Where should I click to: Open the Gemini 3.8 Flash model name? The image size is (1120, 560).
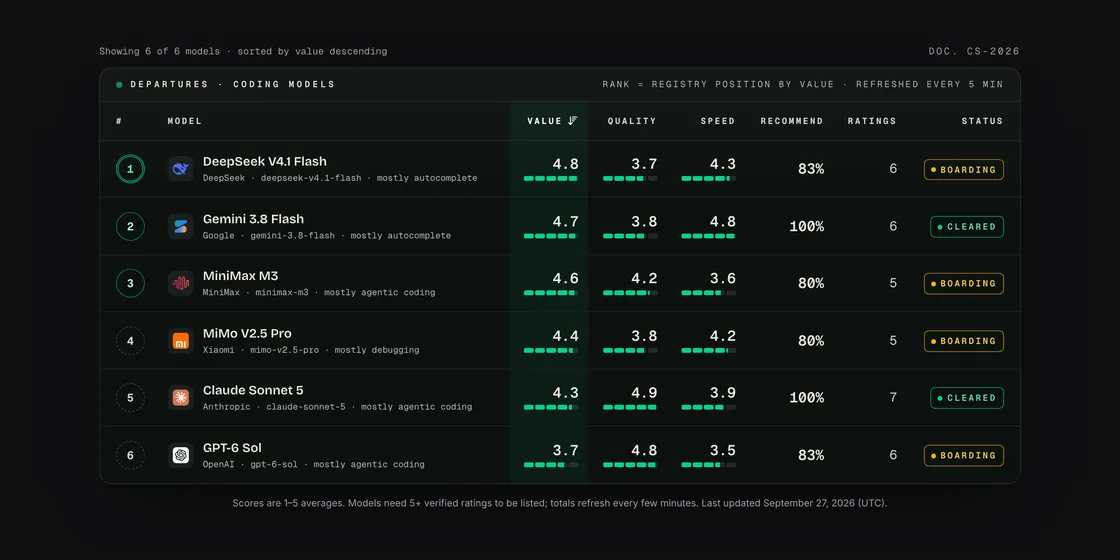(x=253, y=219)
